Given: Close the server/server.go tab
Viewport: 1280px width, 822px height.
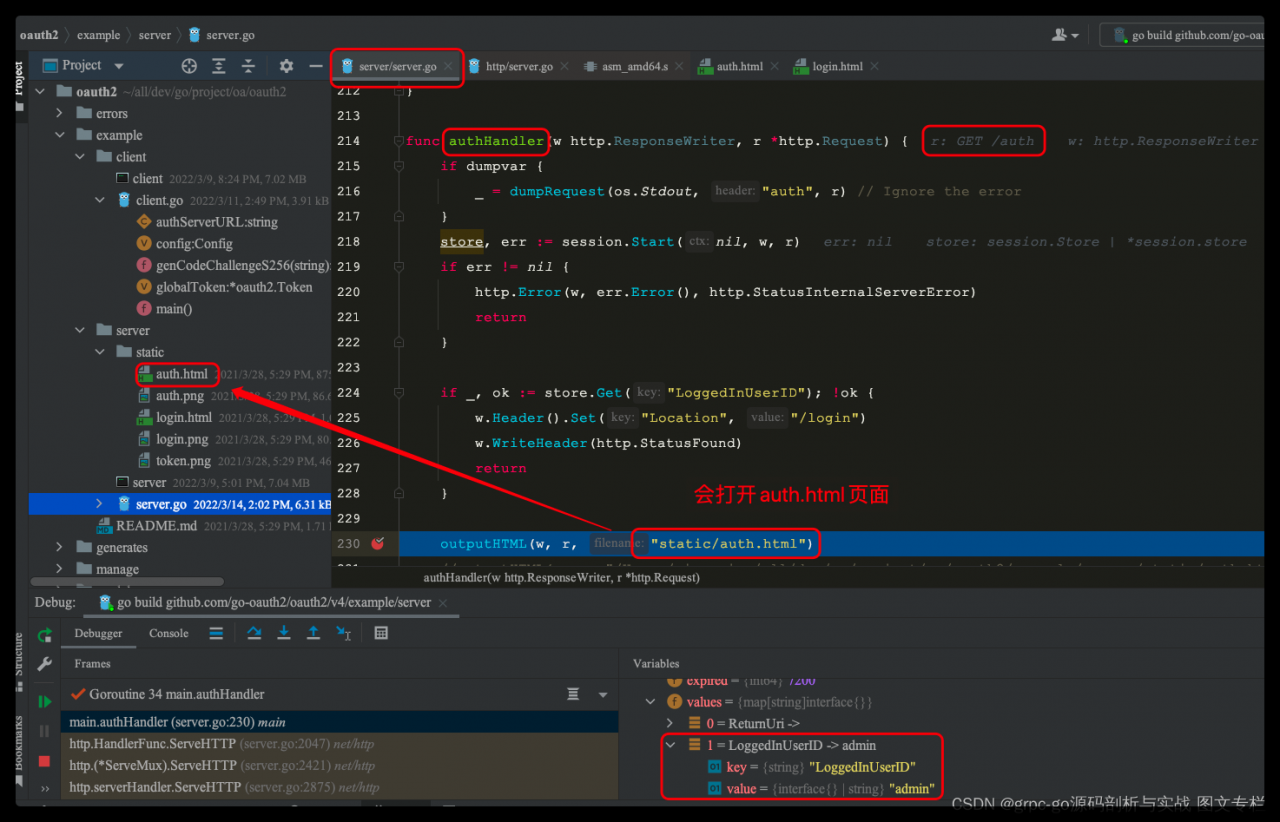Looking at the screenshot, I should (x=449, y=67).
